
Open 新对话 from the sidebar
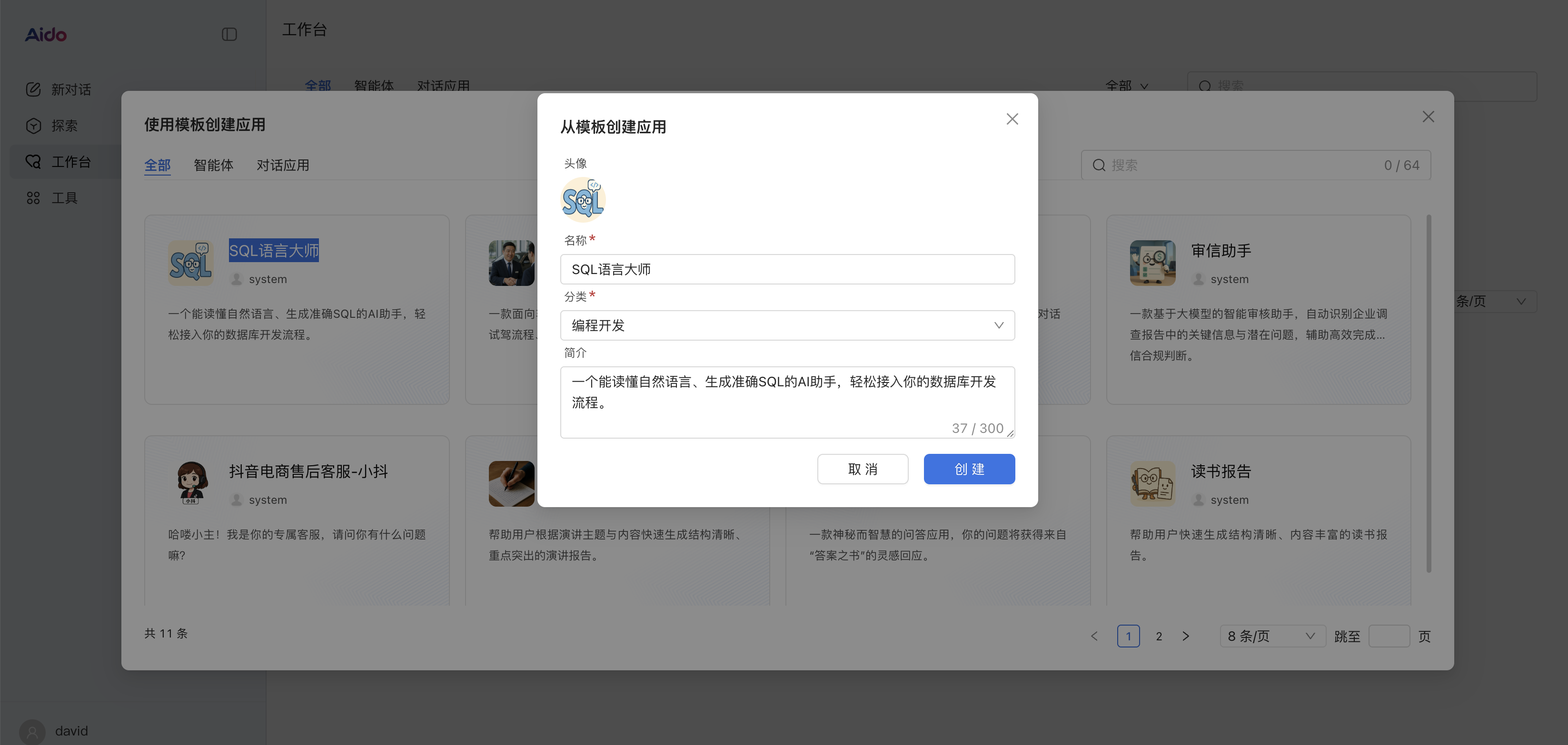pyautogui.click(x=70, y=89)
